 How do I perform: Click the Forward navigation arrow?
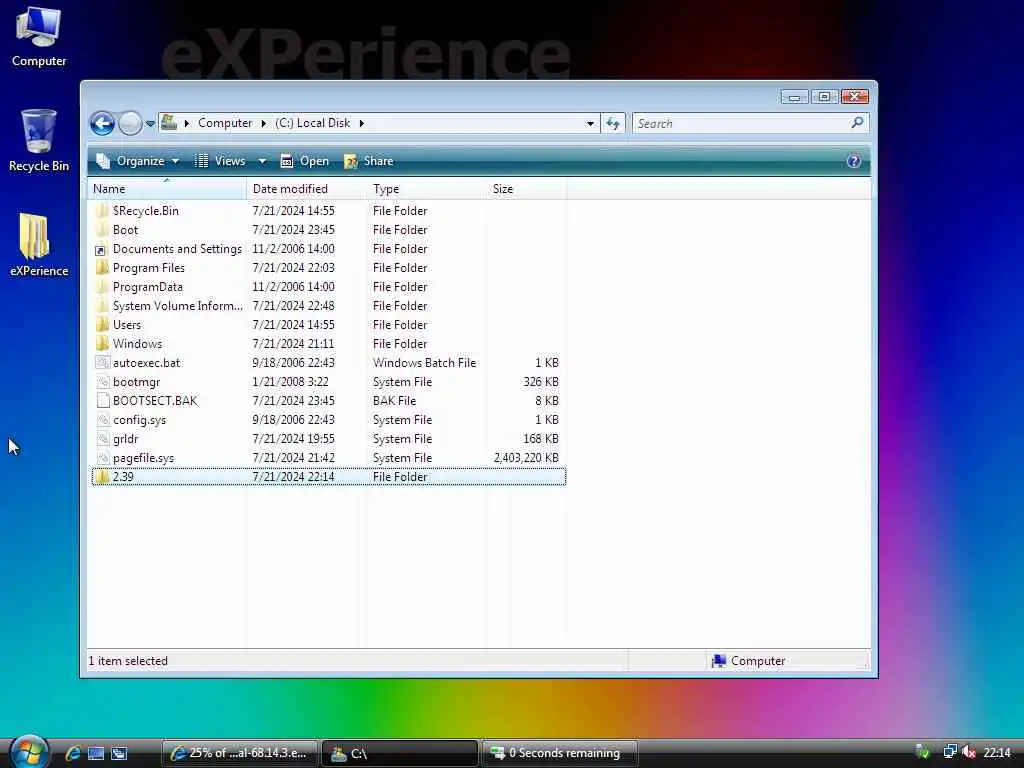click(130, 123)
